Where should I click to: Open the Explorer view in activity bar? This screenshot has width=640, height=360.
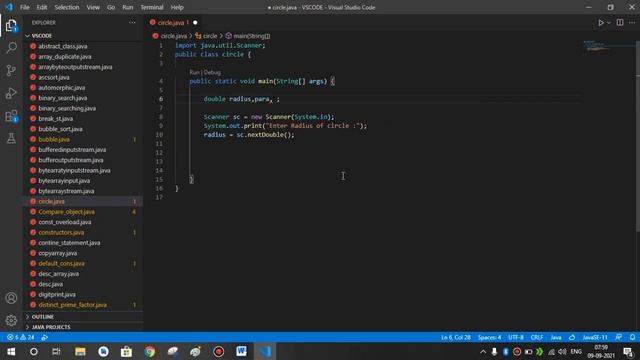(x=11, y=26)
